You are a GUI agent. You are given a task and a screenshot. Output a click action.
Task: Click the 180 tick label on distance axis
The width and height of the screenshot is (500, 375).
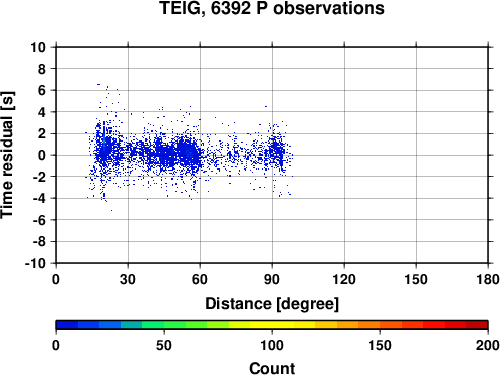click(x=488, y=279)
